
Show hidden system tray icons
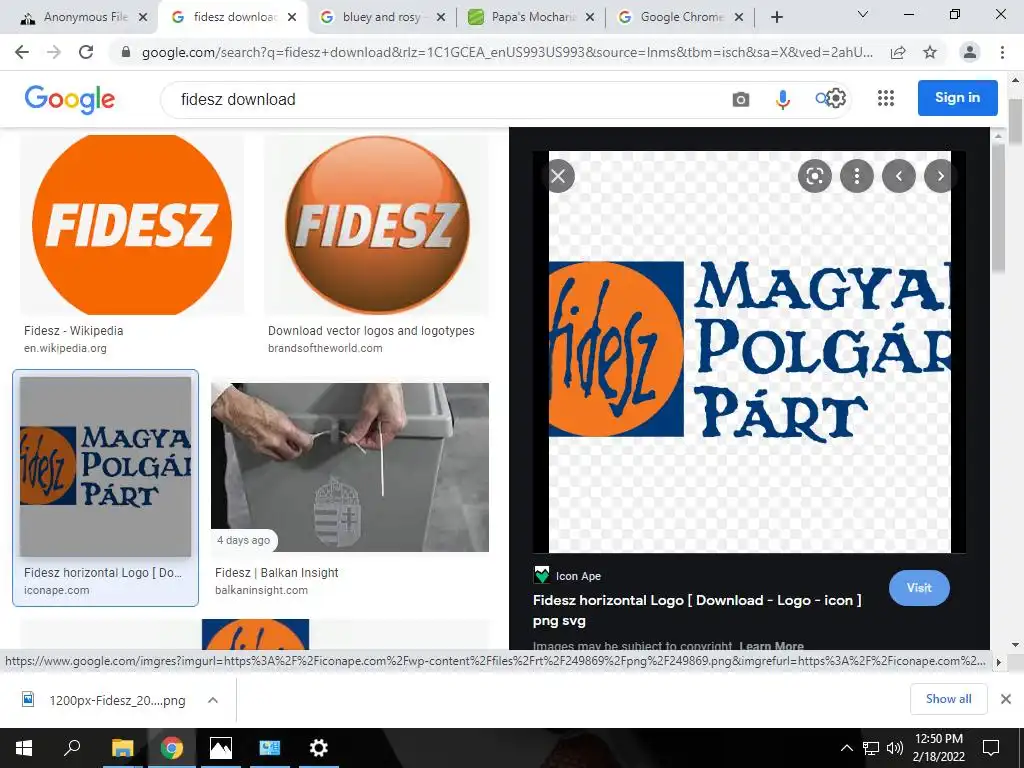tap(846, 748)
